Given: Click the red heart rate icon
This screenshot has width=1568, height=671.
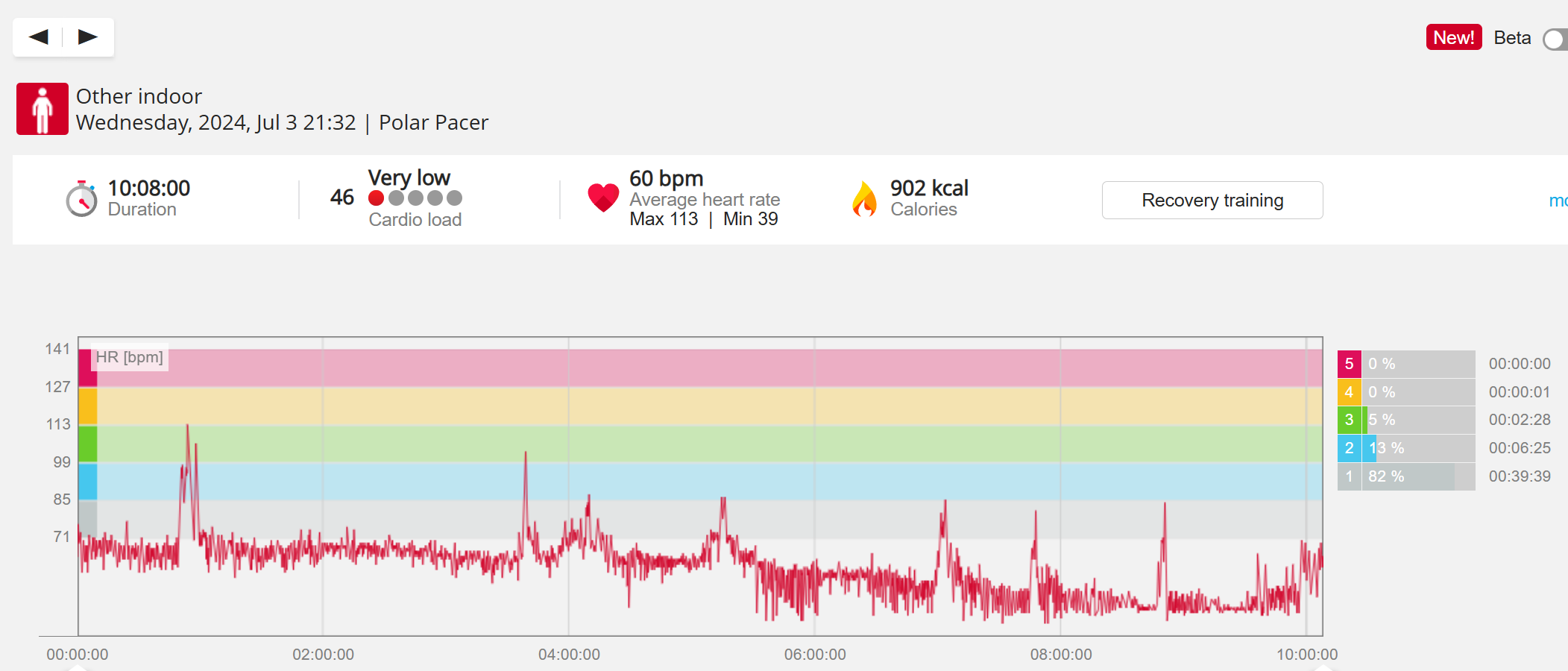Looking at the screenshot, I should point(603,198).
